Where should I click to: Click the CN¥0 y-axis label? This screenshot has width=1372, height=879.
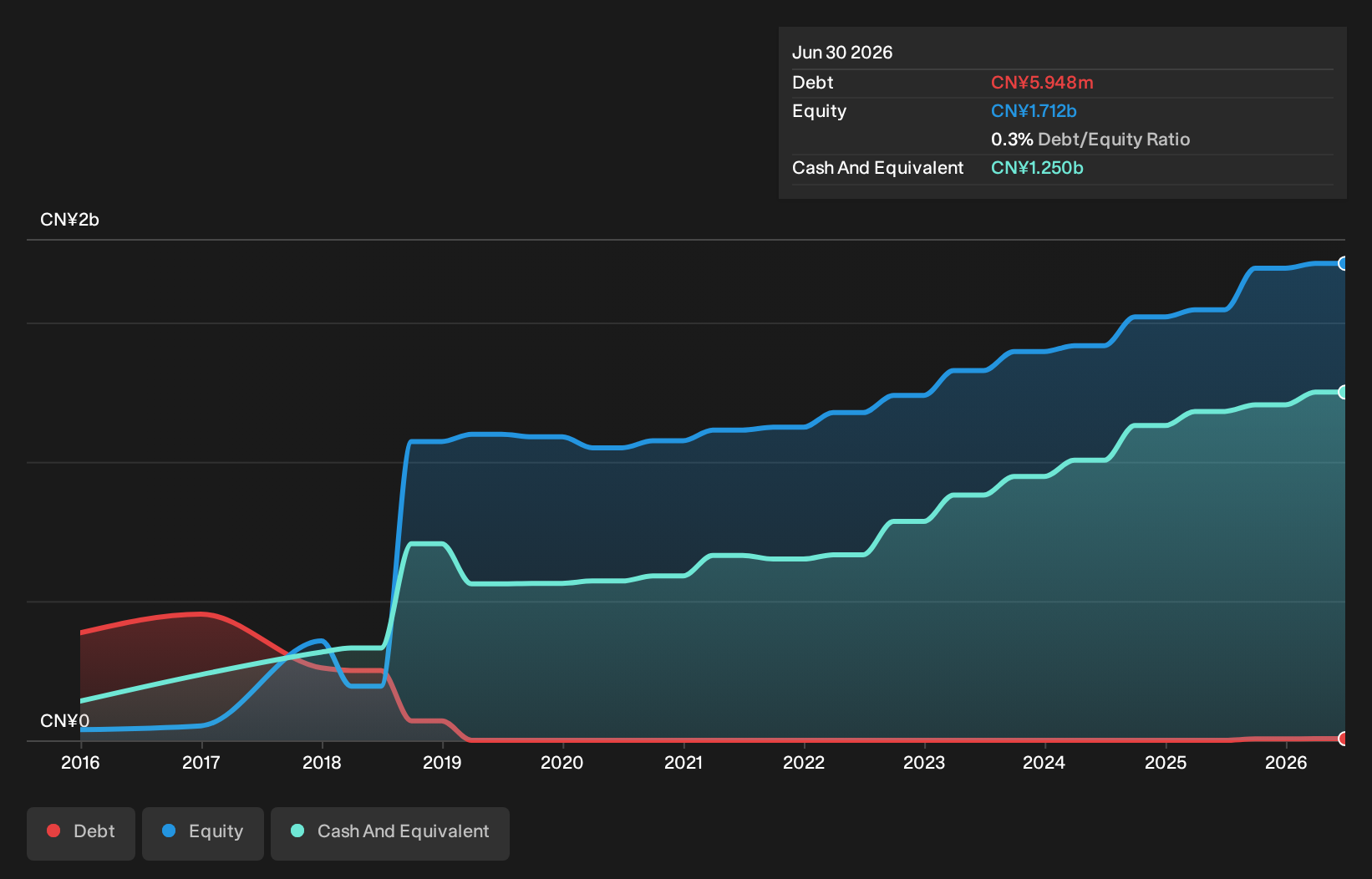(x=64, y=721)
